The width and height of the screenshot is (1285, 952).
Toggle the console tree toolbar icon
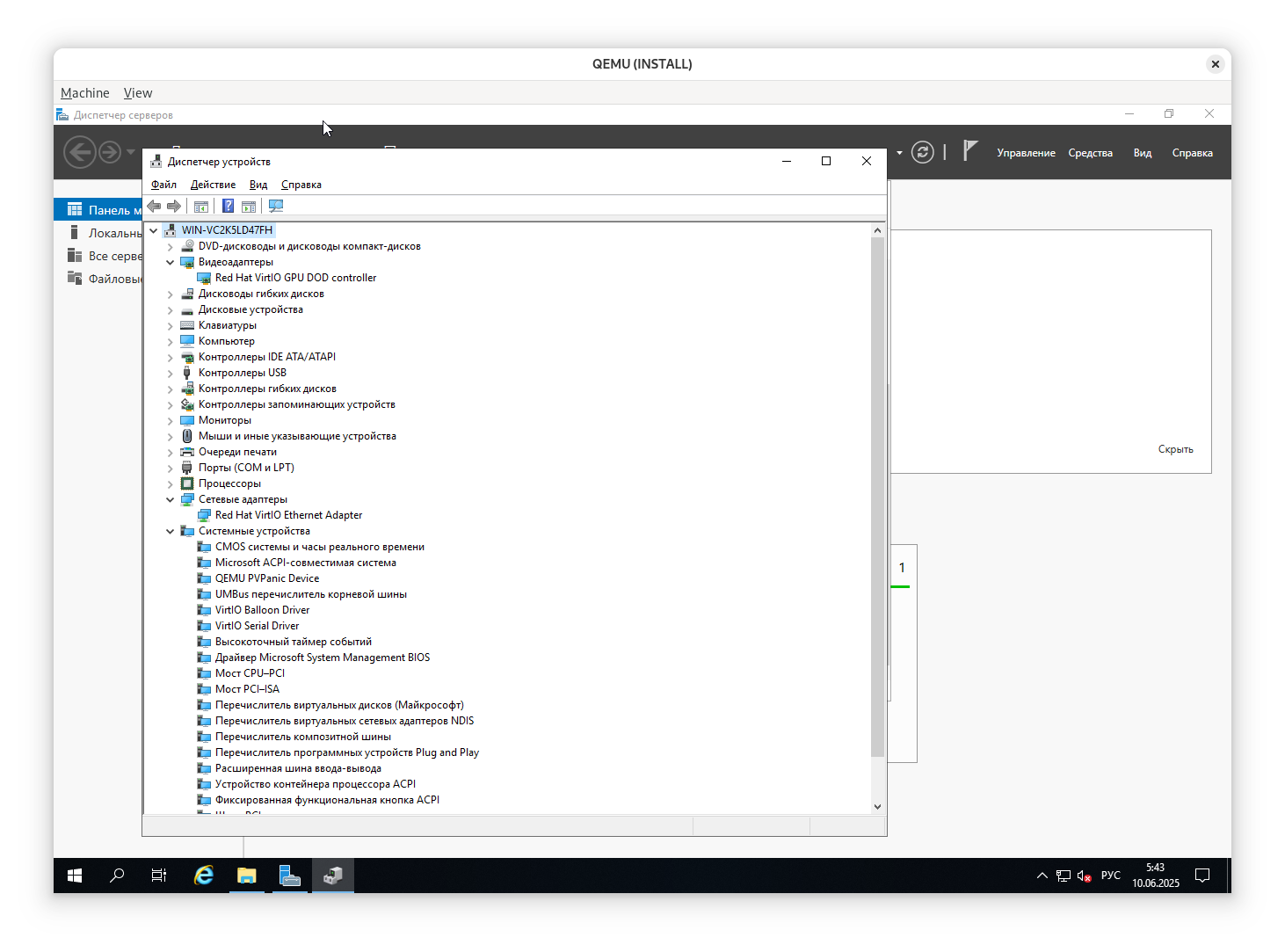[x=201, y=206]
